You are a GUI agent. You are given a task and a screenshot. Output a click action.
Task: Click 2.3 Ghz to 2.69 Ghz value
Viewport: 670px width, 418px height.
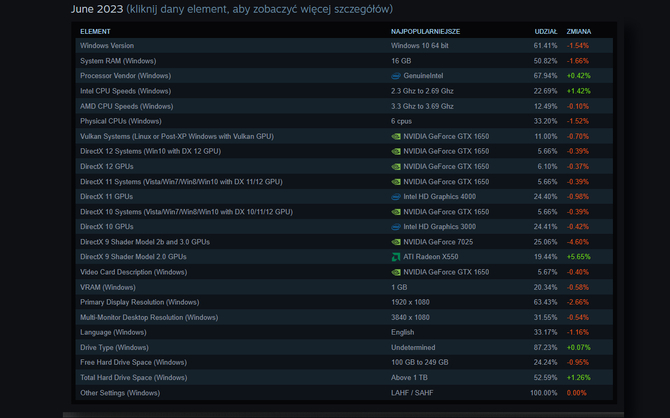pos(422,91)
